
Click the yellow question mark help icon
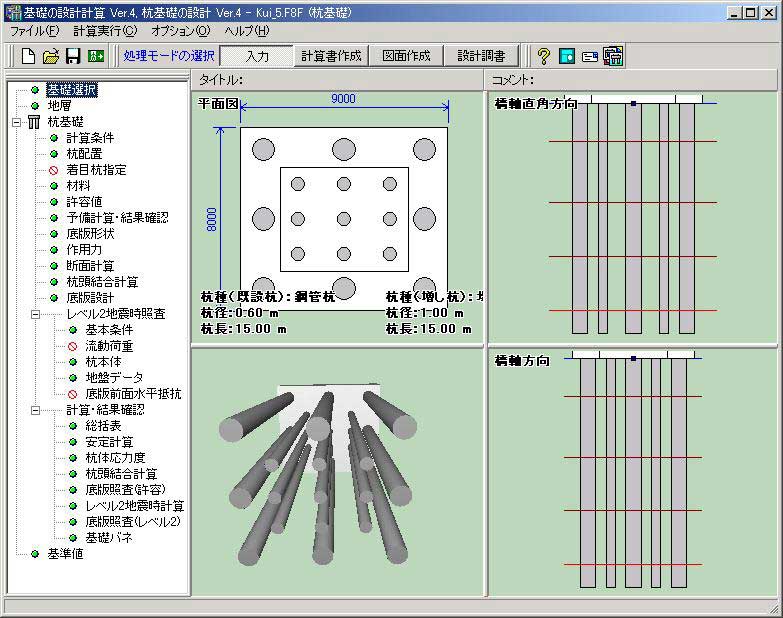(x=543, y=56)
